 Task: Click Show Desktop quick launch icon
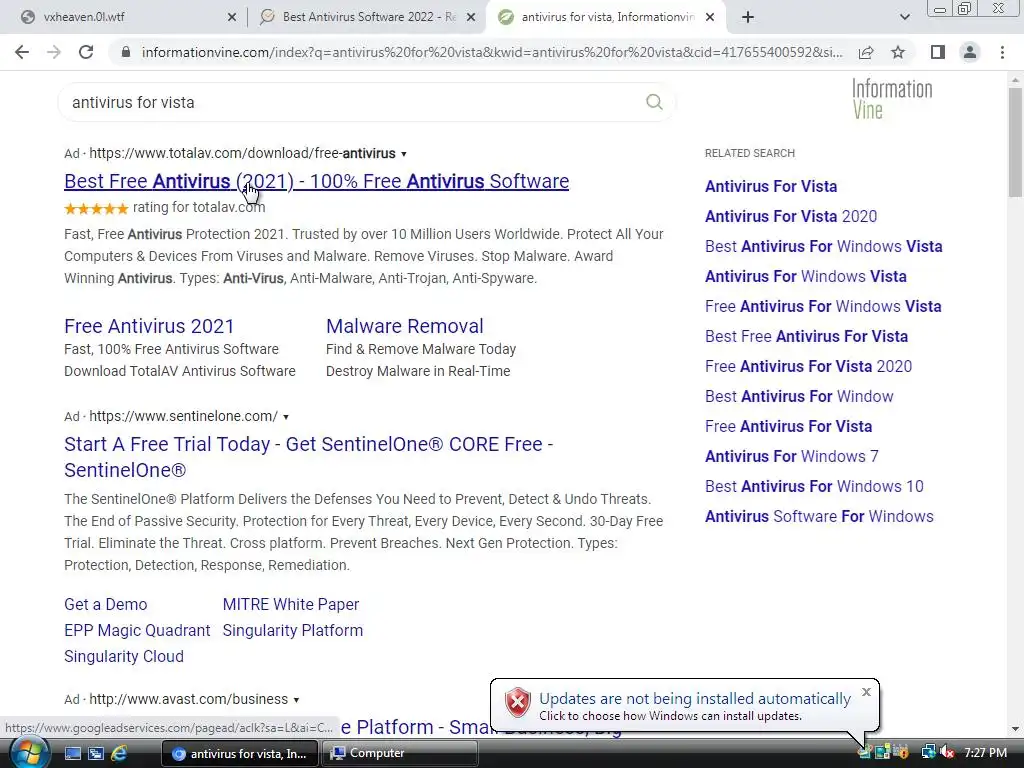72,754
